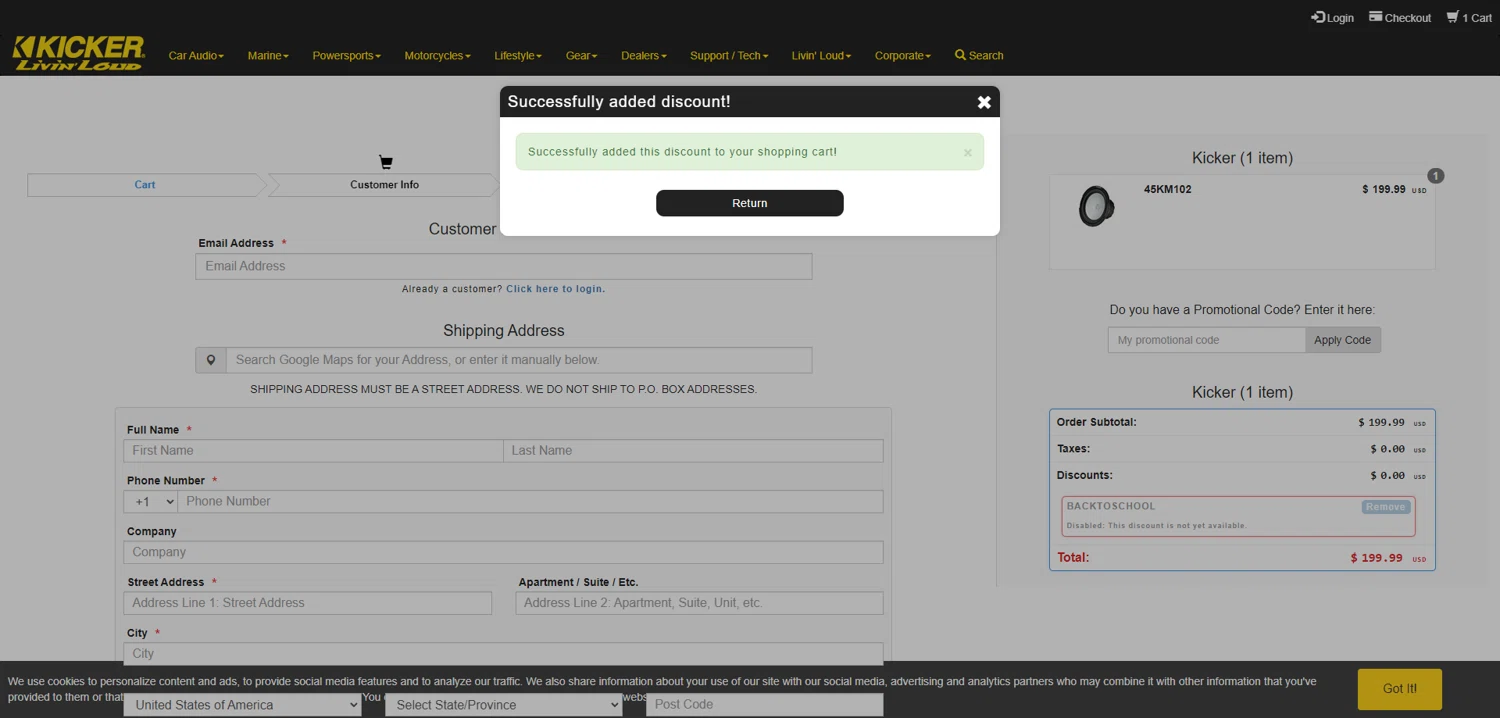The height and width of the screenshot is (718, 1500).
Task: Click the Phone Number field
Action: pyautogui.click(x=530, y=502)
